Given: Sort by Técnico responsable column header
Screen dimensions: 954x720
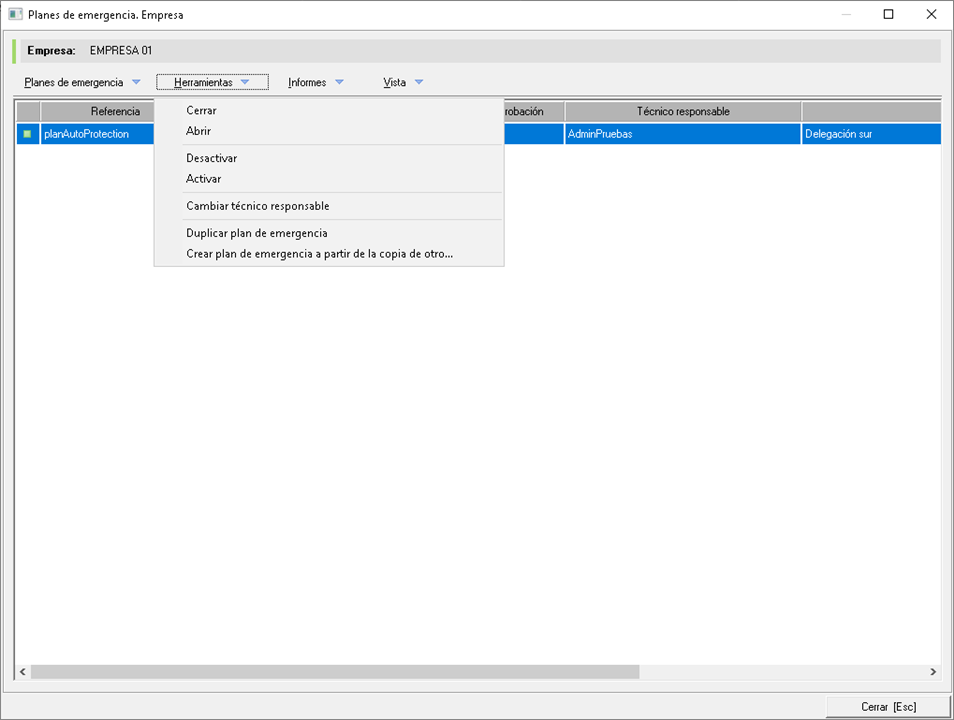Looking at the screenshot, I should tap(682, 111).
